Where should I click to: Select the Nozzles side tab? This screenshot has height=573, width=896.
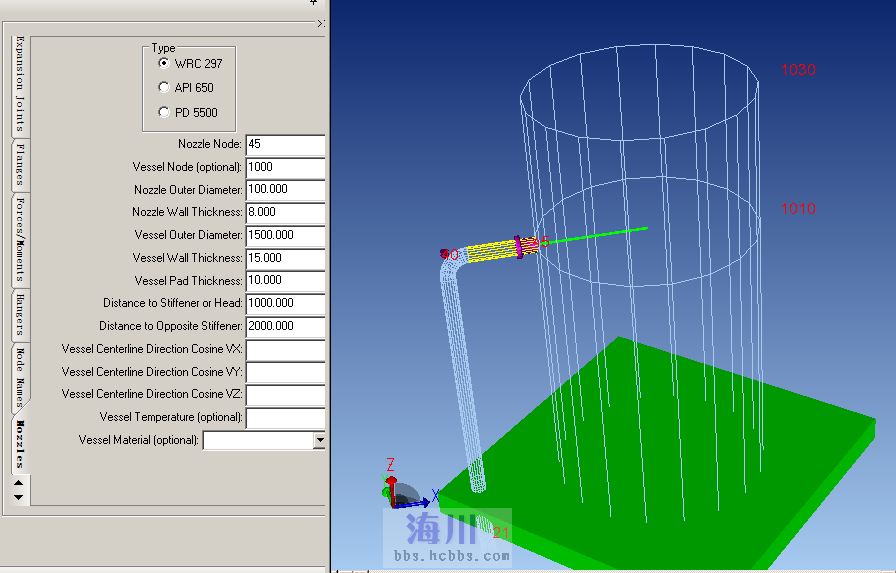click(20, 444)
